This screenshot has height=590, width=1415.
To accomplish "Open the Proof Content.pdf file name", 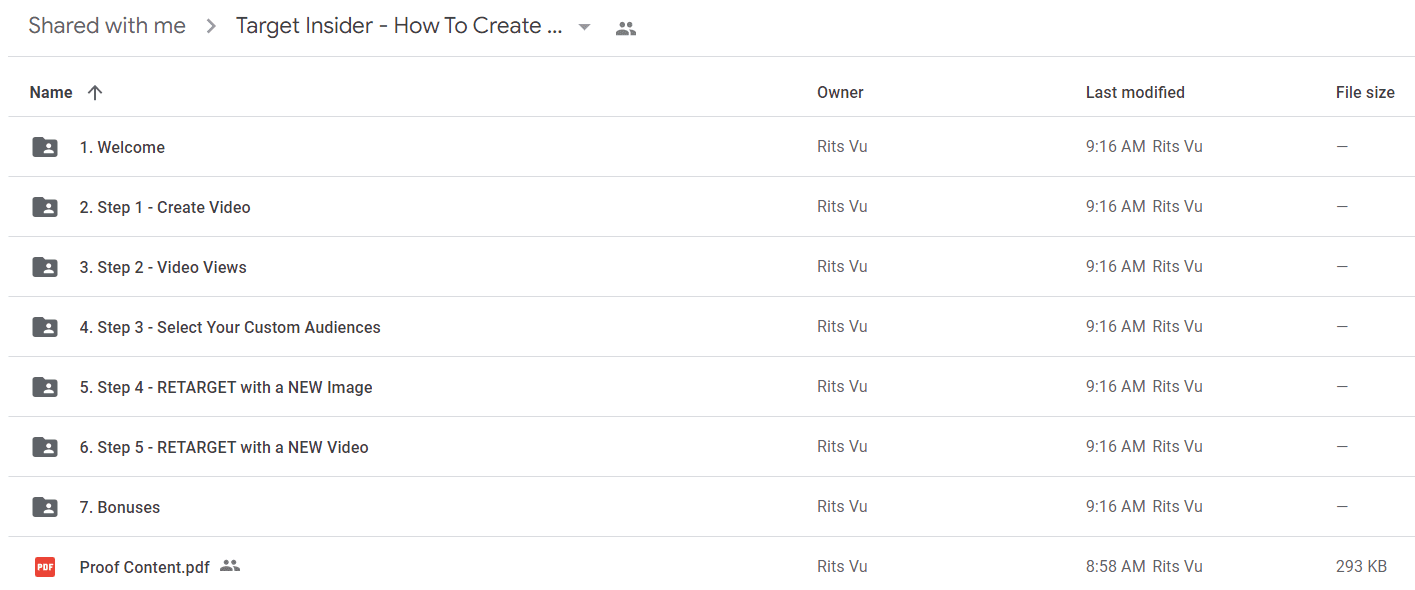I will pos(145,567).
